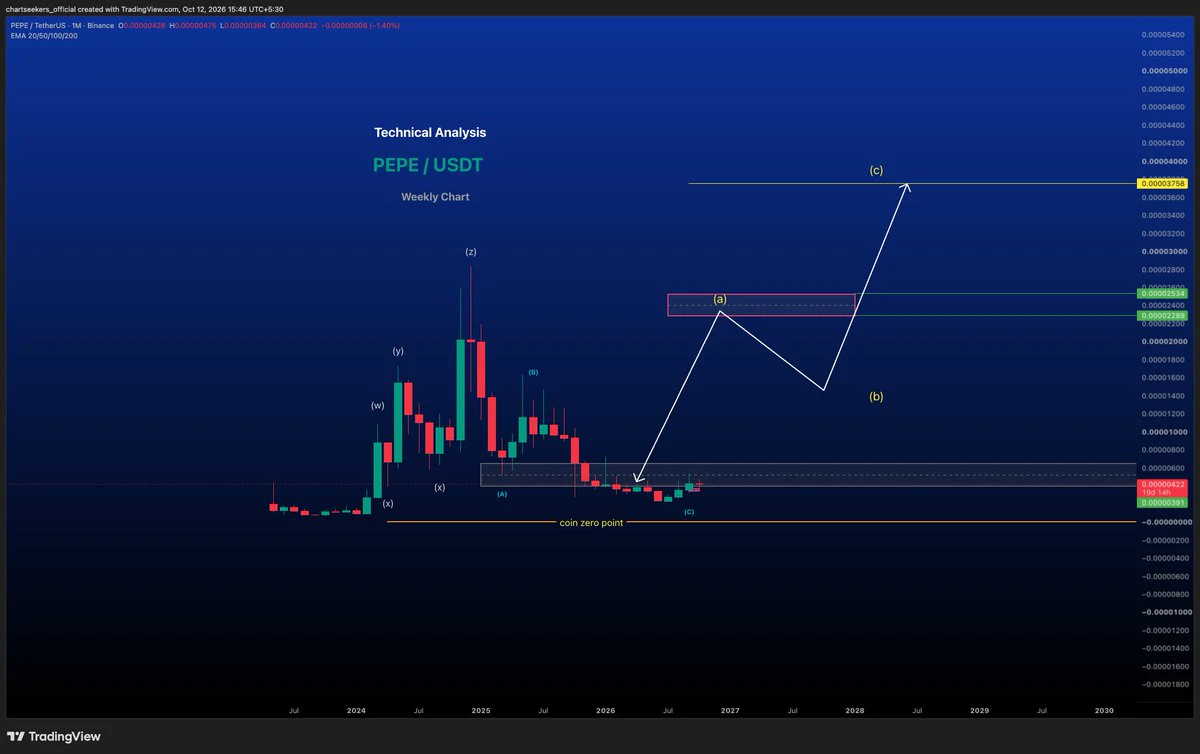Screen dimensions: 1200x754
Task: Click the "Weekly Chart" caption
Action: (435, 197)
